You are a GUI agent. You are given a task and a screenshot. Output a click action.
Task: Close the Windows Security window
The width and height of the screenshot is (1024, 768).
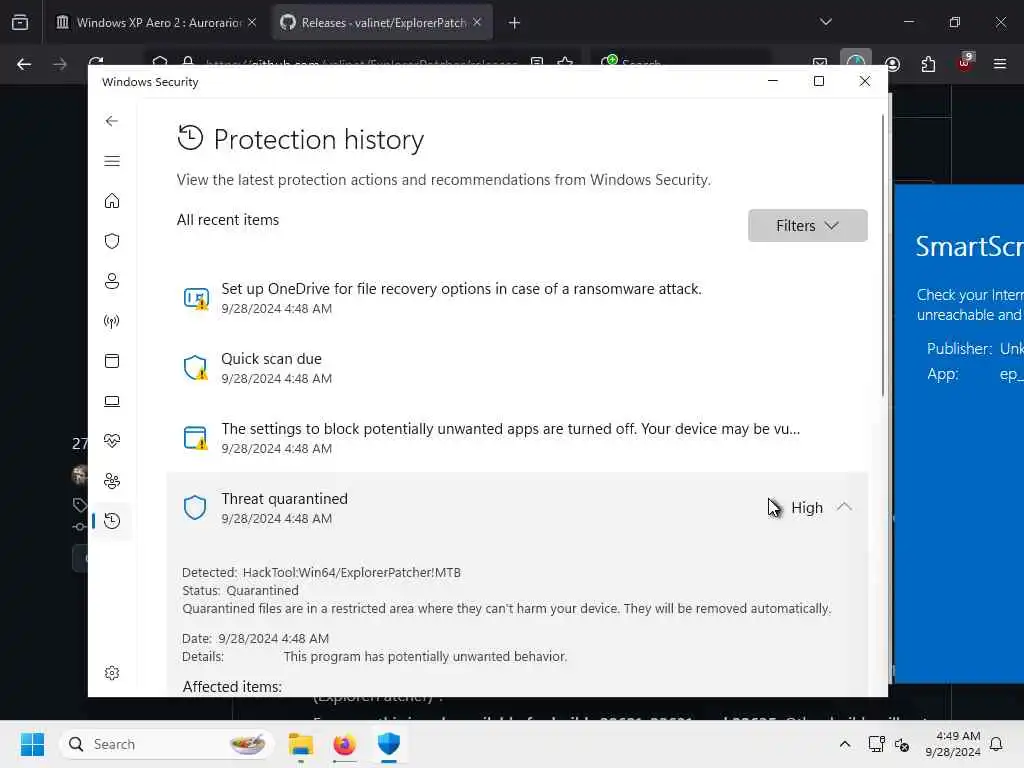(865, 81)
